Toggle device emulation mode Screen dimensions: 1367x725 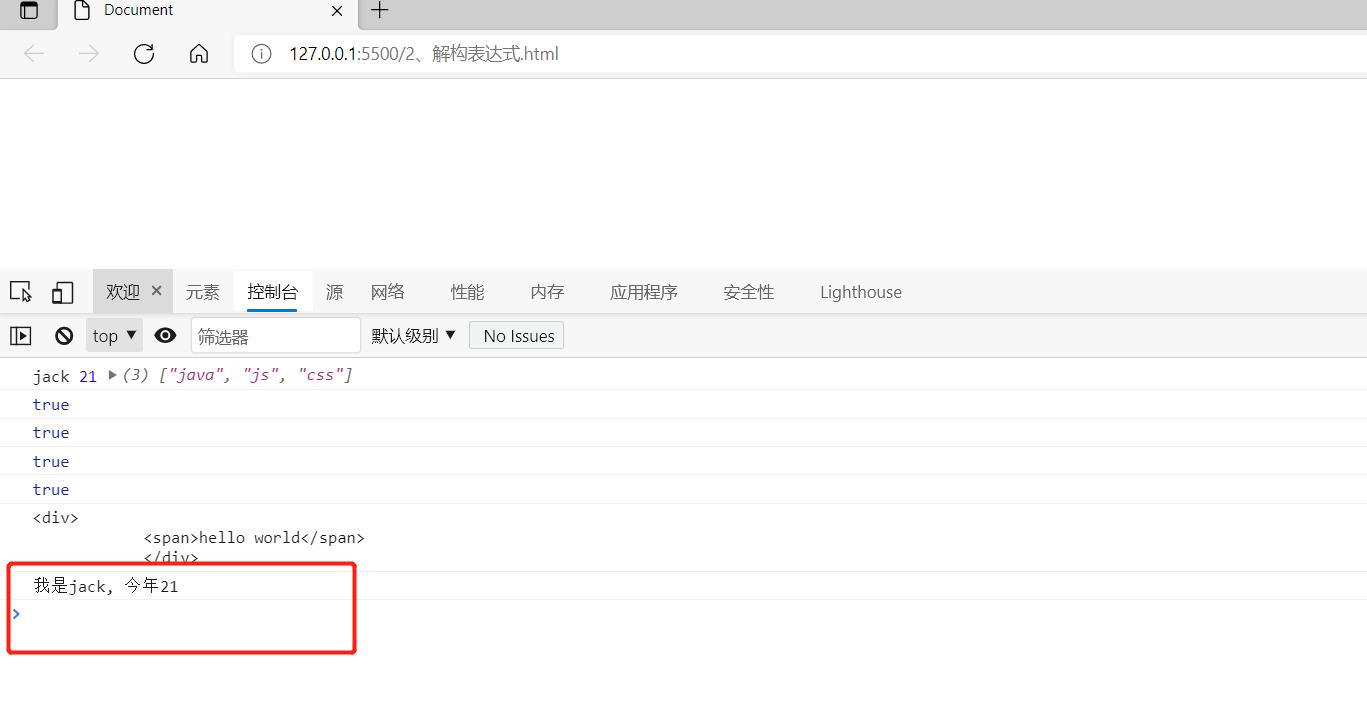[x=63, y=292]
